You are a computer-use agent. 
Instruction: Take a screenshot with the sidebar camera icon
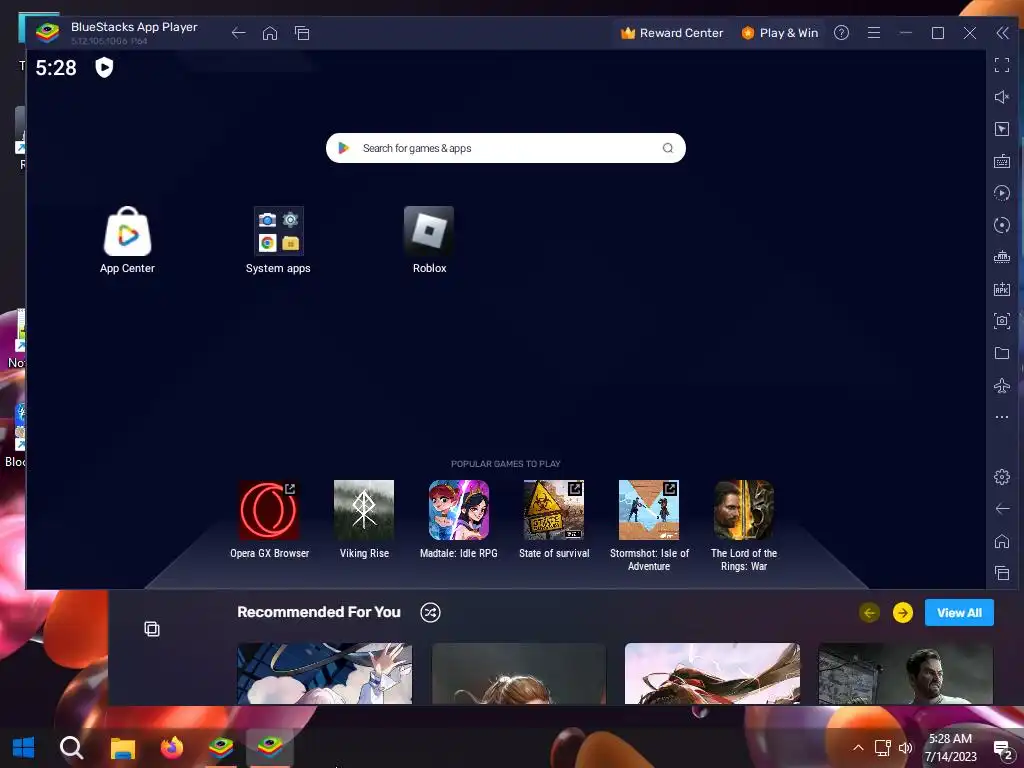coord(1002,321)
